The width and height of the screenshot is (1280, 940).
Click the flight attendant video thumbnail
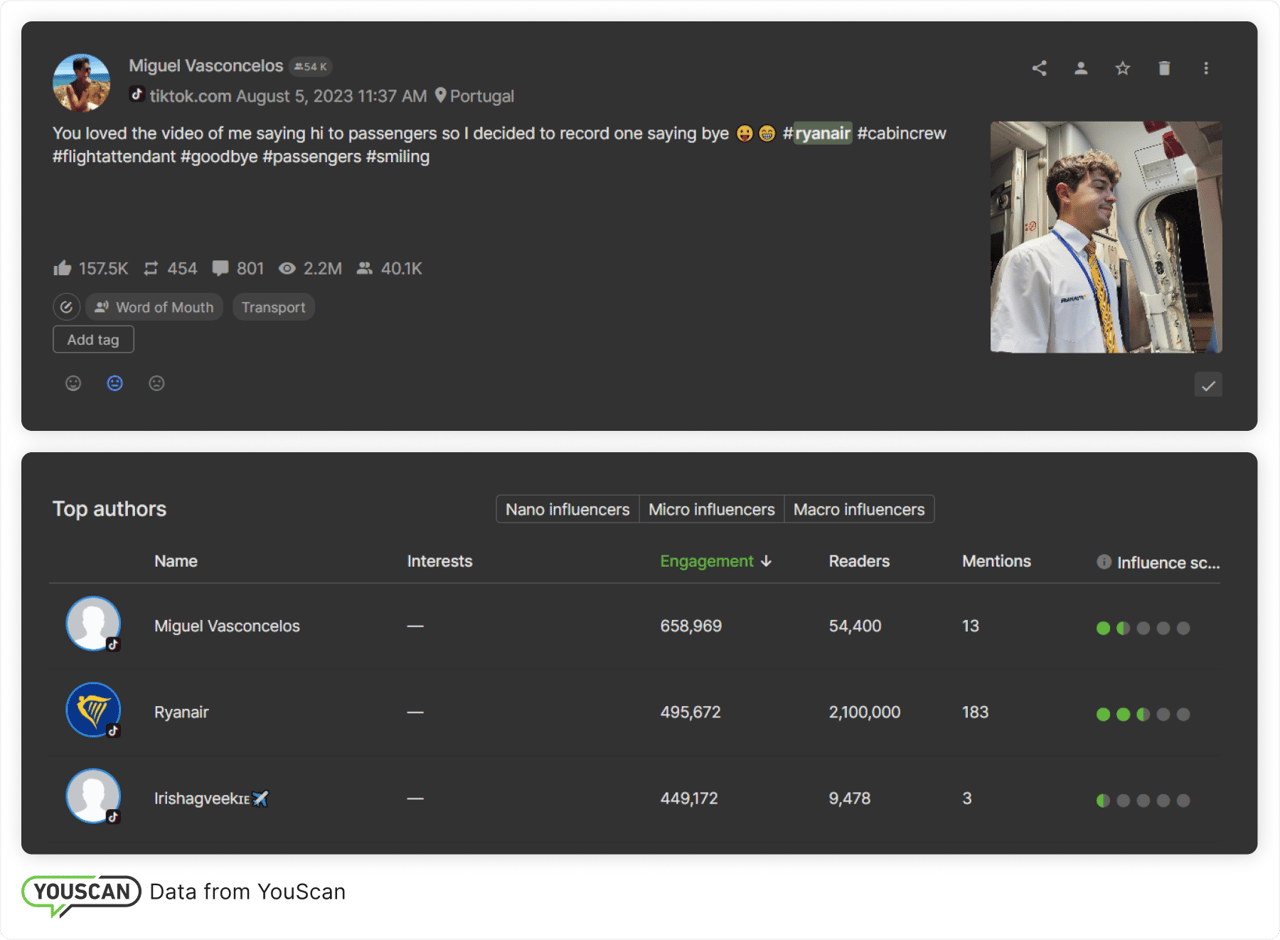click(1106, 237)
